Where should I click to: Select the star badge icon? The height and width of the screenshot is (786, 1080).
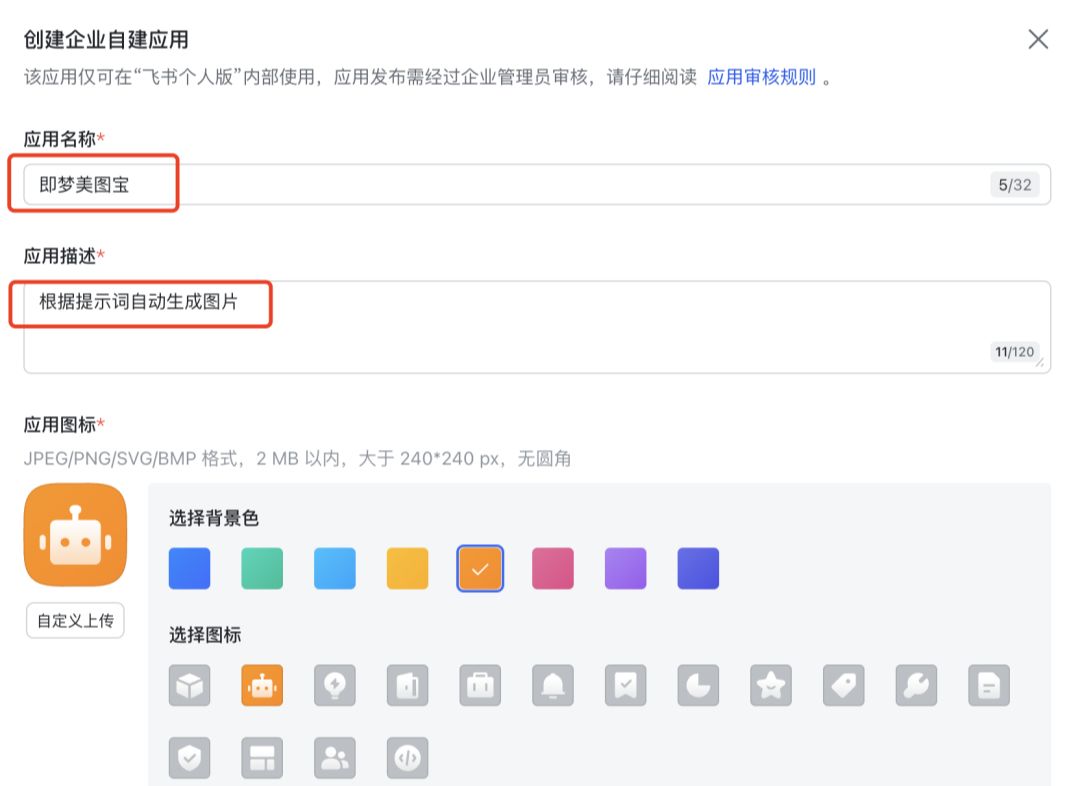point(771,686)
